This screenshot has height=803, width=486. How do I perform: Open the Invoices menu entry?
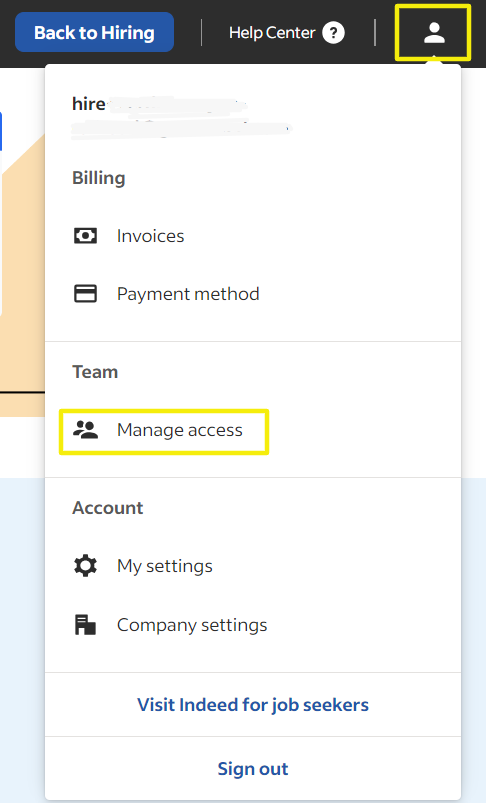[150, 236]
